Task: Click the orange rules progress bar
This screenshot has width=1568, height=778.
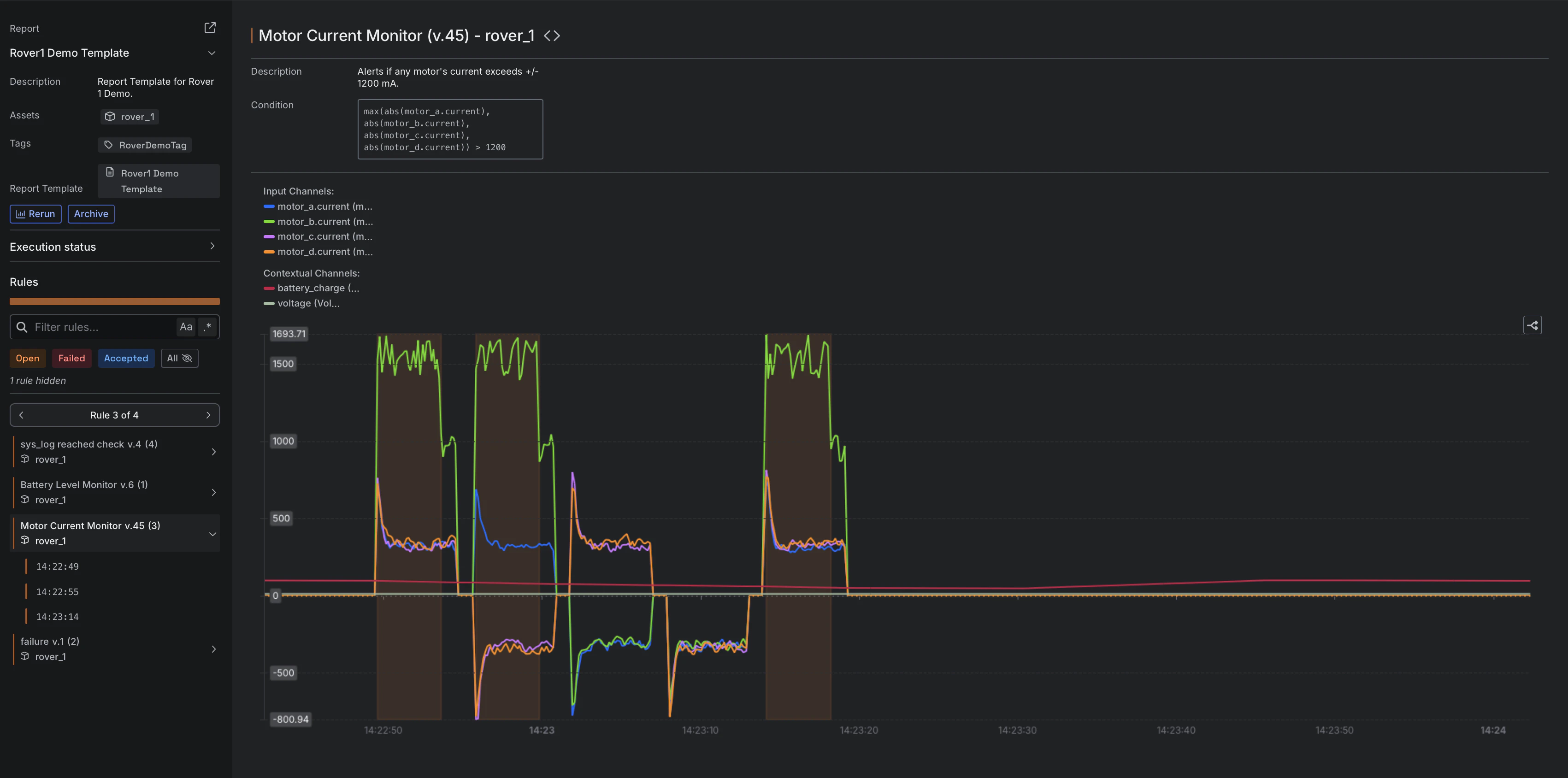Action: point(114,301)
